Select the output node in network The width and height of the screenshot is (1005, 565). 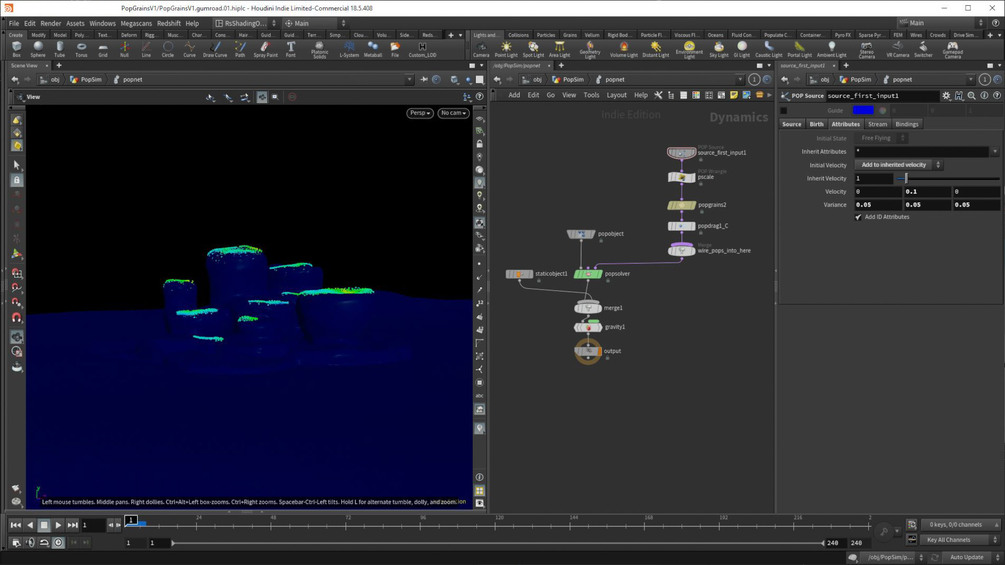pyautogui.click(x=588, y=351)
